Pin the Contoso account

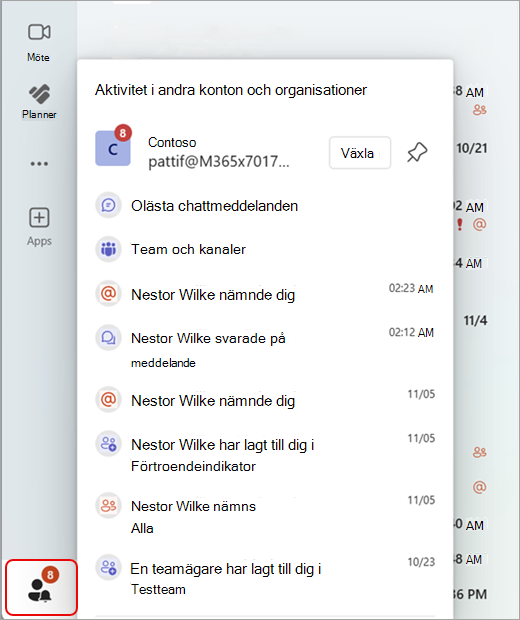(417, 153)
